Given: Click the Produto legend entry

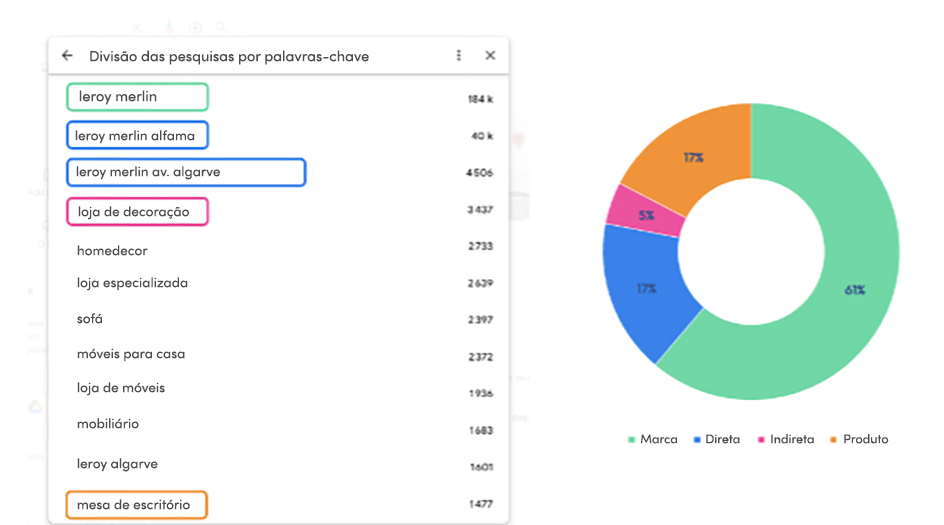Looking at the screenshot, I should (x=859, y=440).
